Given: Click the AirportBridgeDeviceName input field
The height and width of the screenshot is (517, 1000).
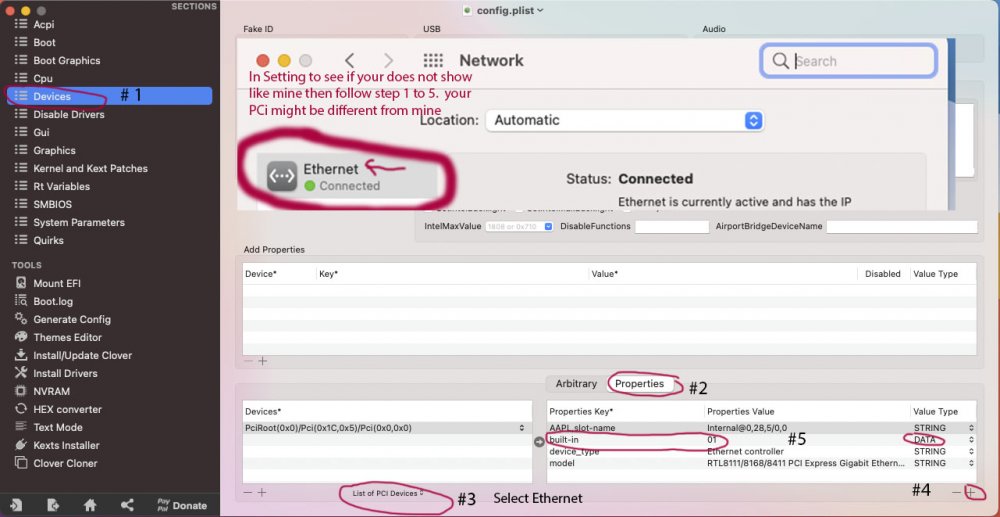Looking at the screenshot, I should (902, 226).
